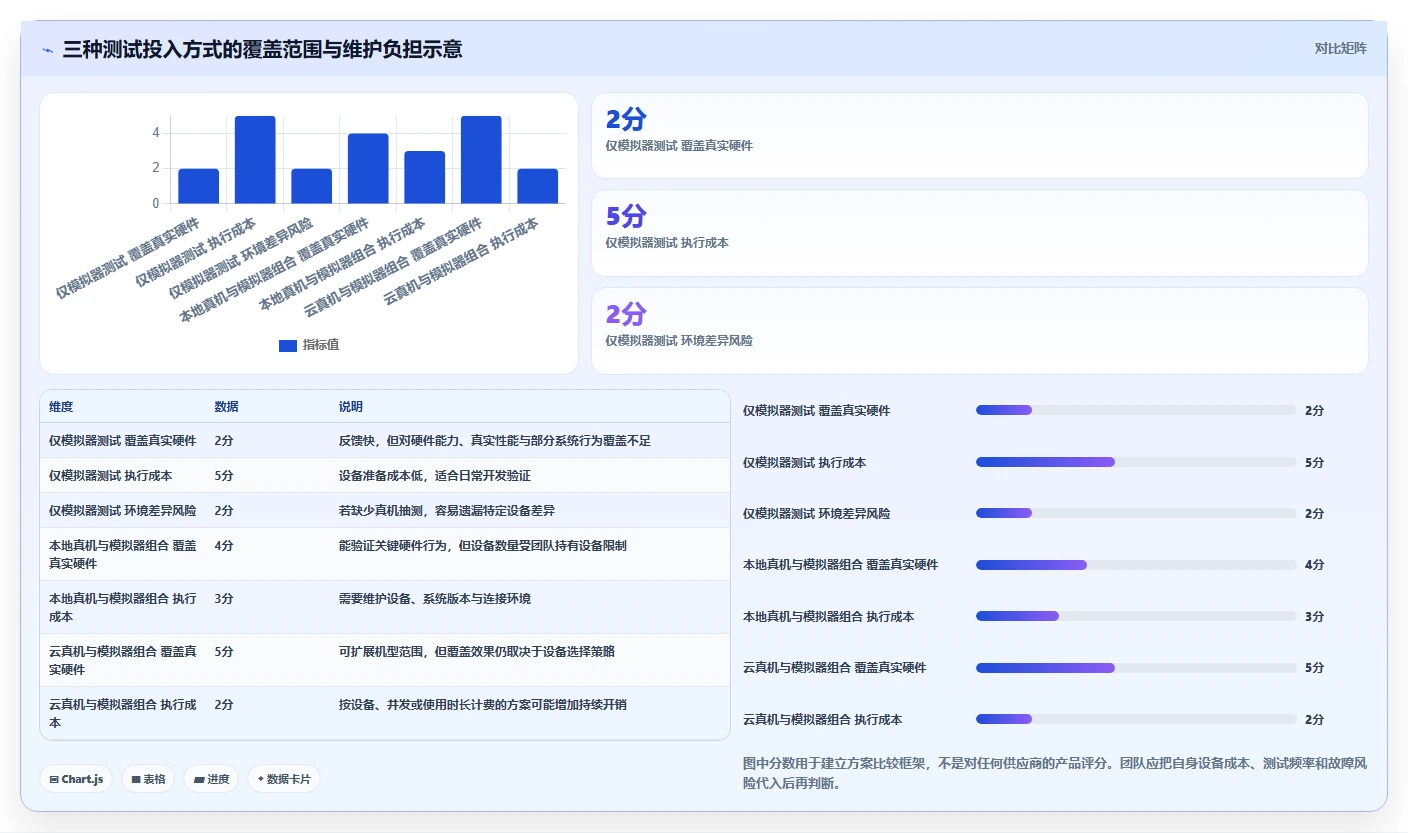The image size is (1408, 833).
Task: Click the 说明 column header
Action: [351, 407]
